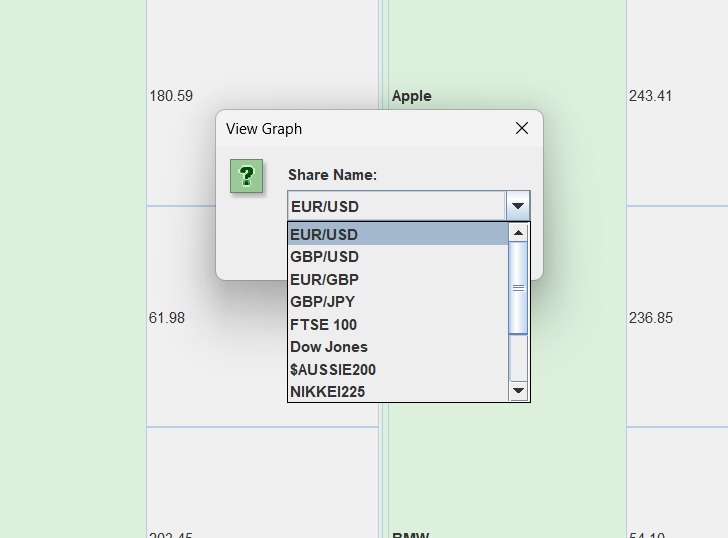Select GBP/JPY in the dropdown list

(x=398, y=302)
